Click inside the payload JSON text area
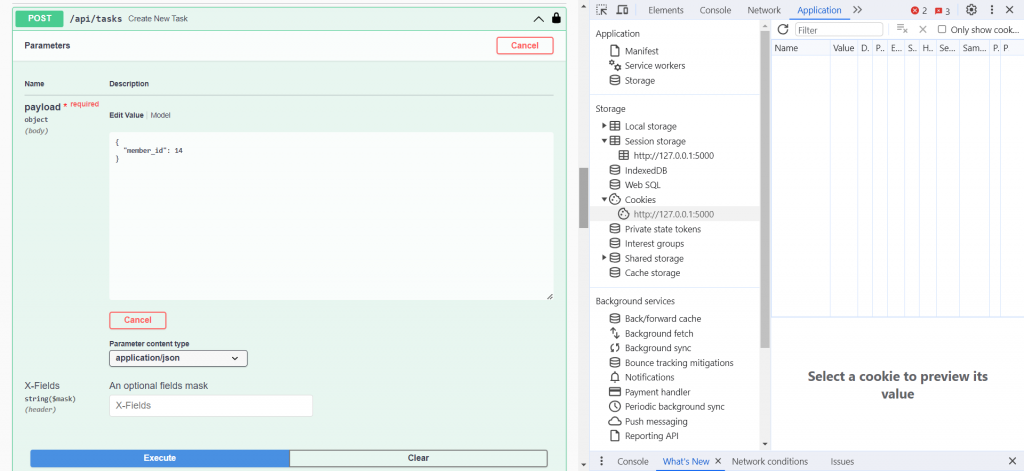 point(331,216)
